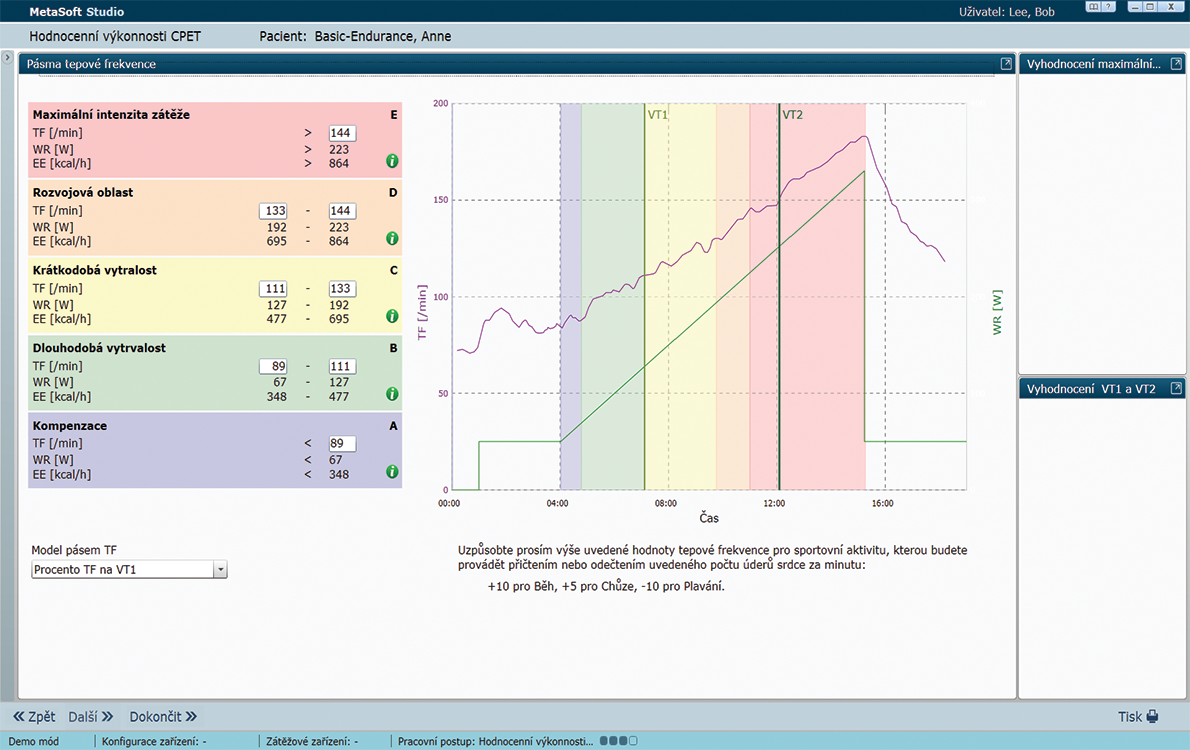
Task: Click info icon for Rozvojová oblast zone
Action: click(x=392, y=239)
